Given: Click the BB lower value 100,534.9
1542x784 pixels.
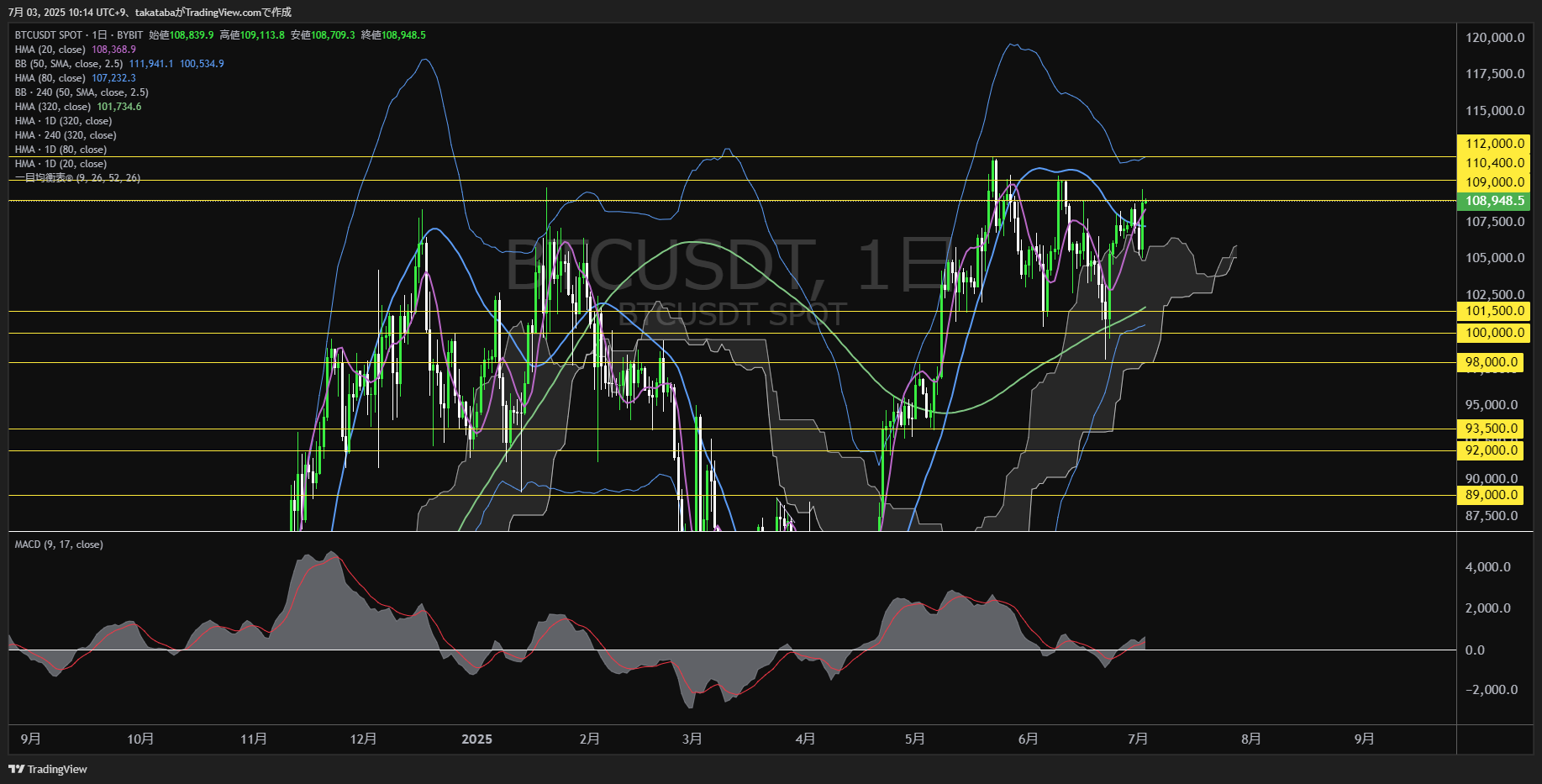Looking at the screenshot, I should [202, 64].
